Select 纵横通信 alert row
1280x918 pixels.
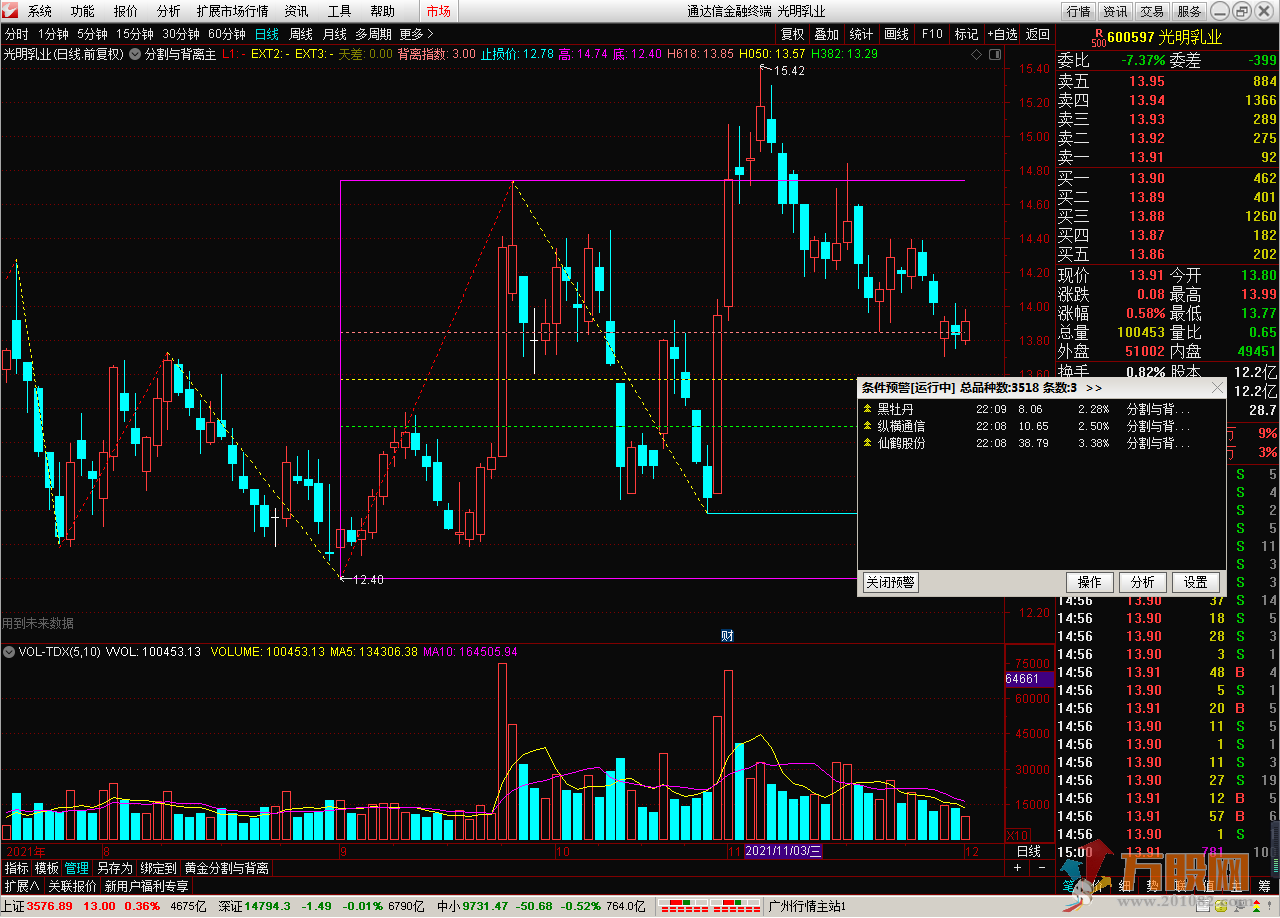coord(1040,426)
